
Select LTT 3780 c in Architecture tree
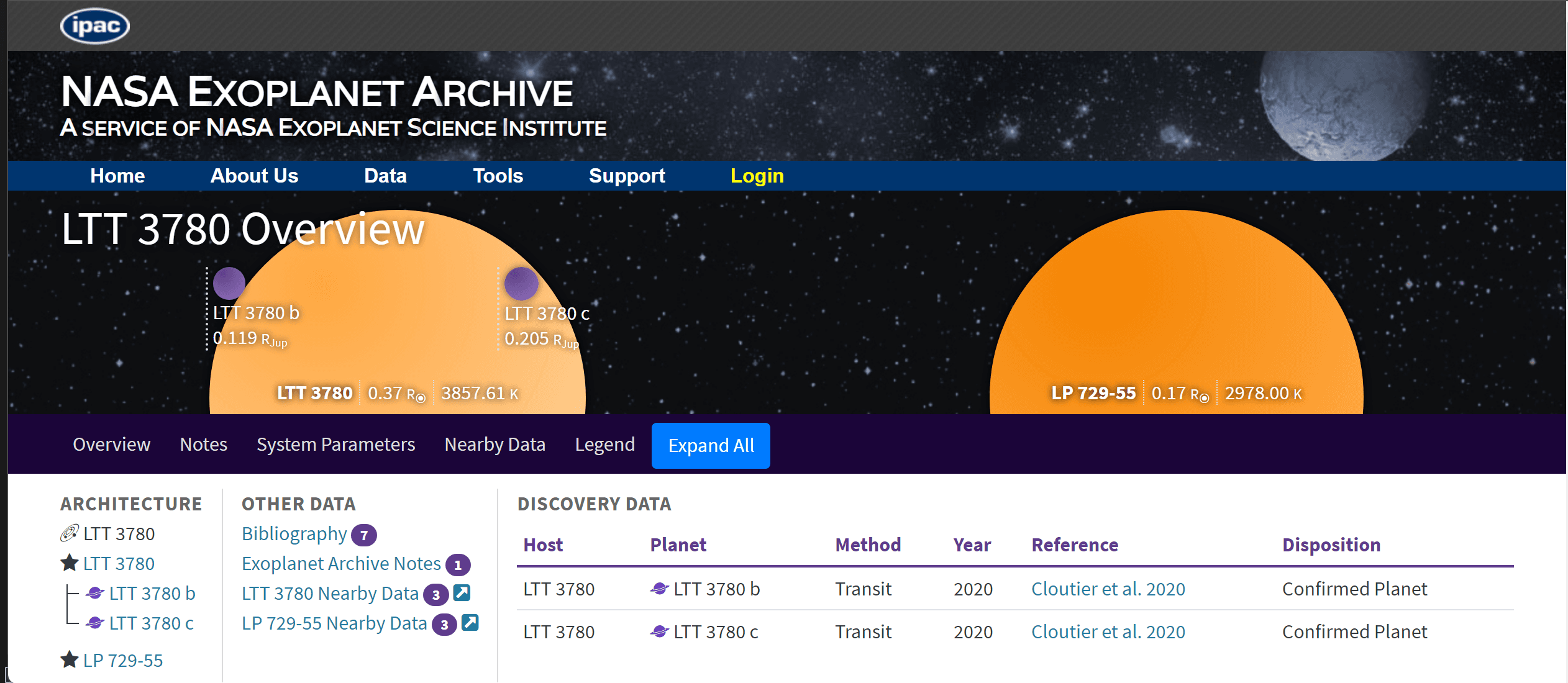click(152, 623)
